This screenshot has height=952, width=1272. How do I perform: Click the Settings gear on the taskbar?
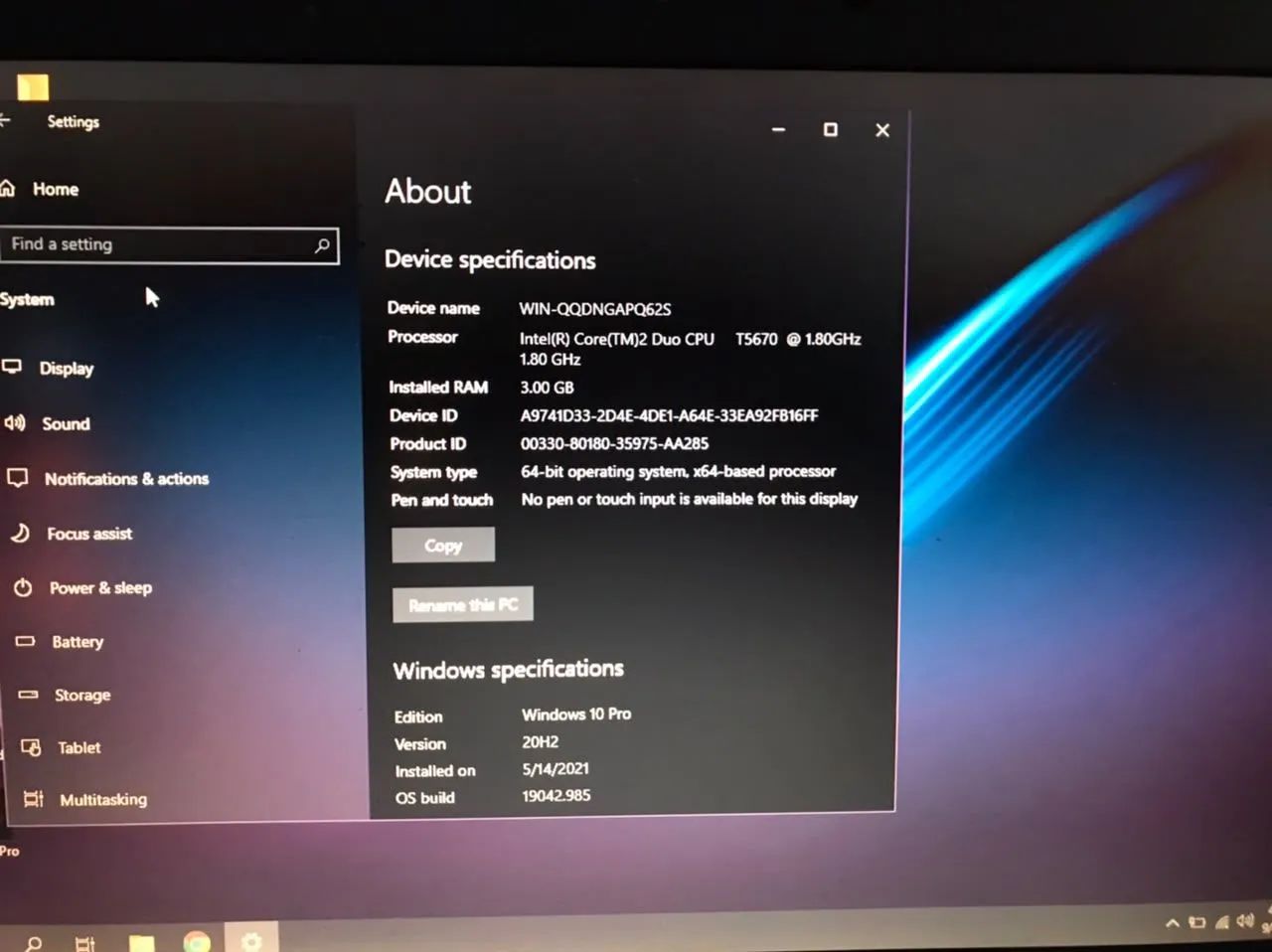pyautogui.click(x=251, y=940)
